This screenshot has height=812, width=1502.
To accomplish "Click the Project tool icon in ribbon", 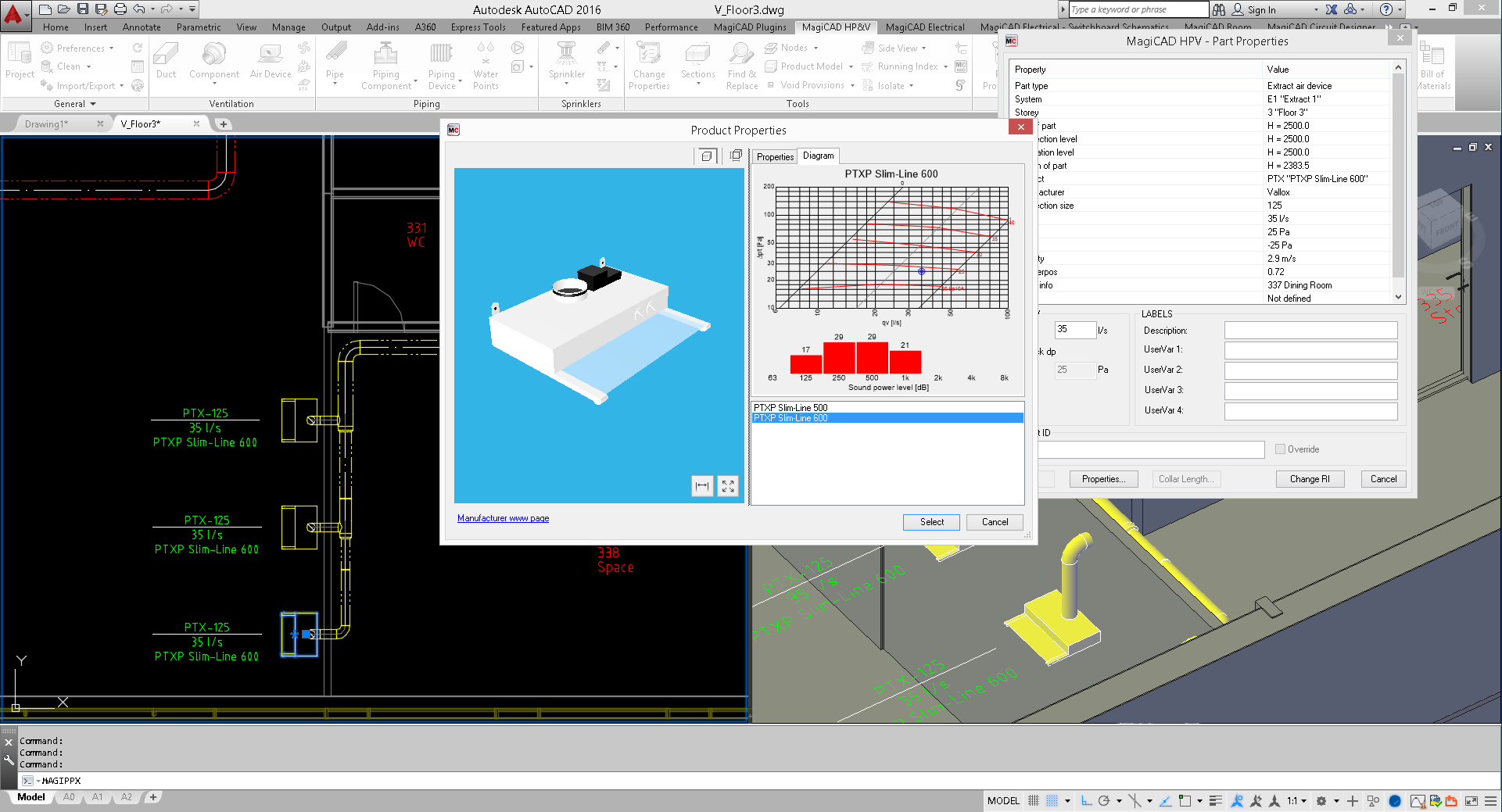I will pyautogui.click(x=20, y=61).
